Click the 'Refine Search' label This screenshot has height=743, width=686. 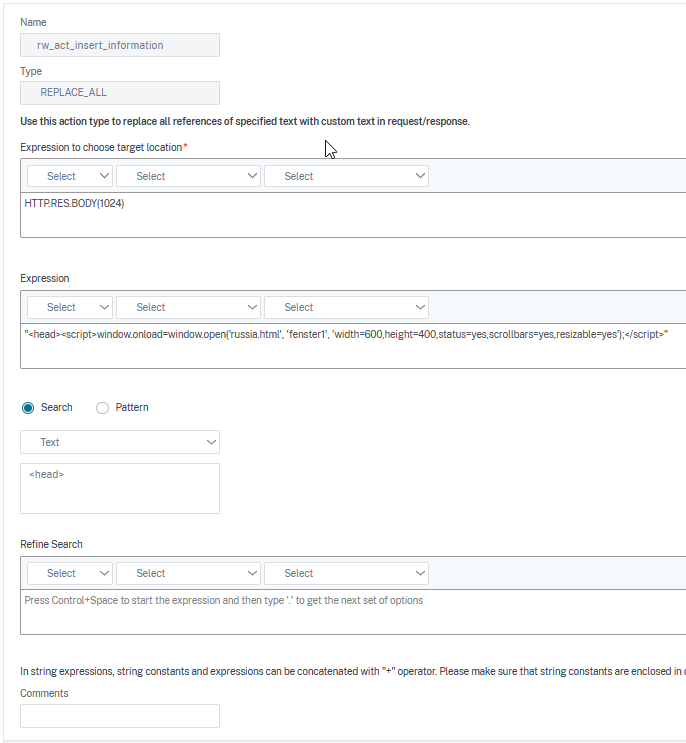51,544
